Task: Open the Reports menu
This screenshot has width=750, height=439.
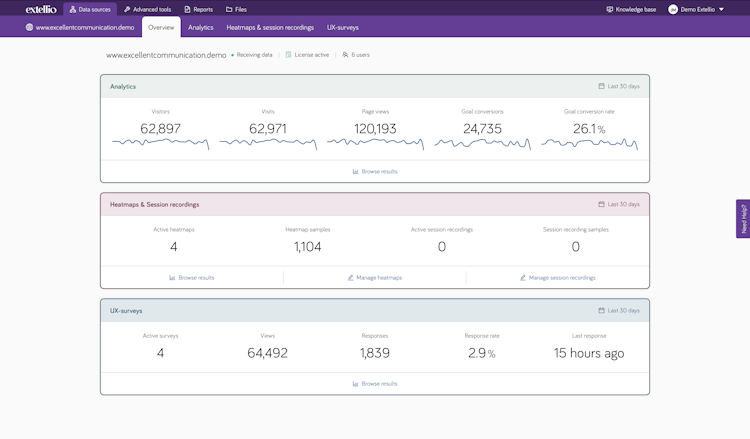Action: [199, 9]
